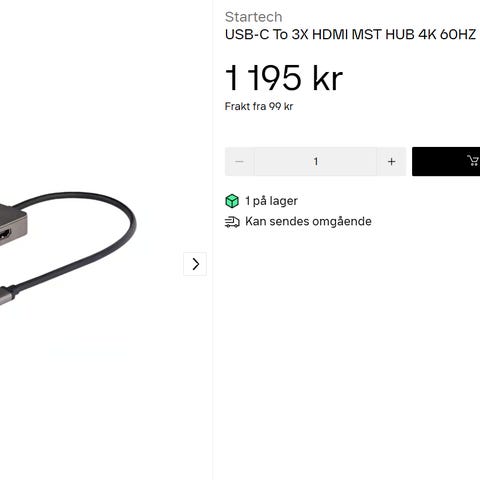
Task: Click the shopping cart icon
Action: (x=473, y=161)
